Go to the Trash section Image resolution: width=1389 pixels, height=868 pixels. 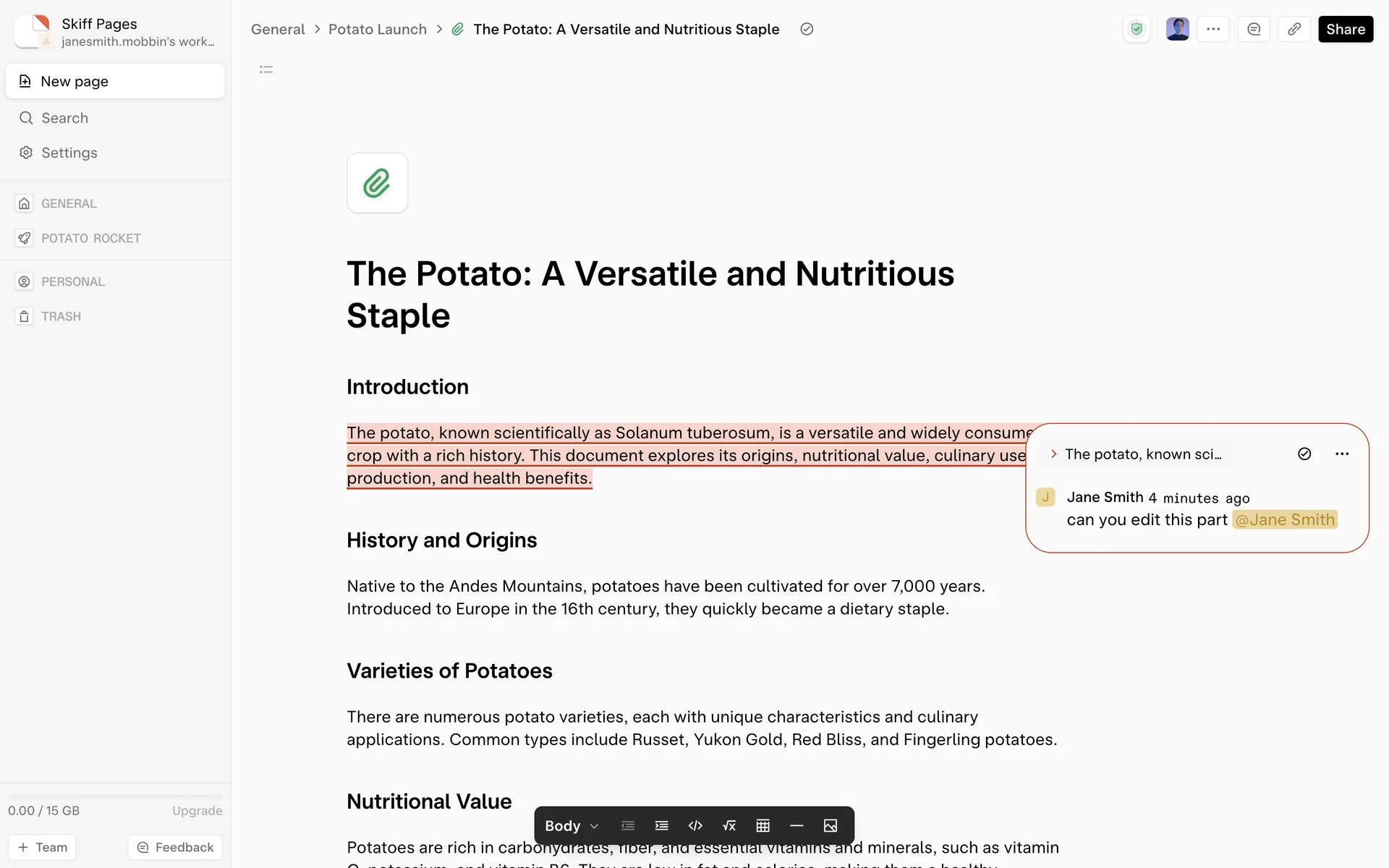(61, 316)
